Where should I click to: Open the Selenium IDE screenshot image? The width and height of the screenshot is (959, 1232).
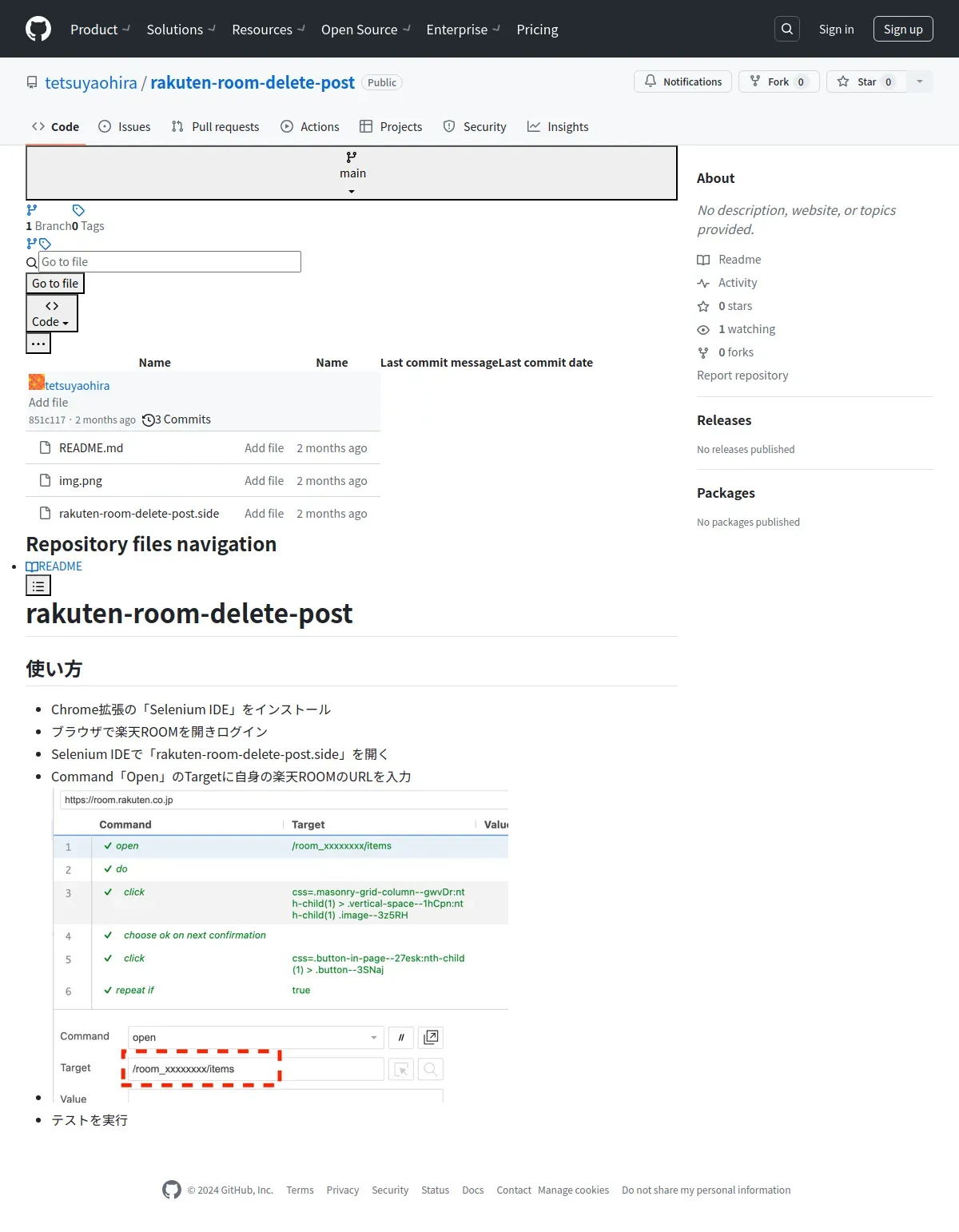280,946
